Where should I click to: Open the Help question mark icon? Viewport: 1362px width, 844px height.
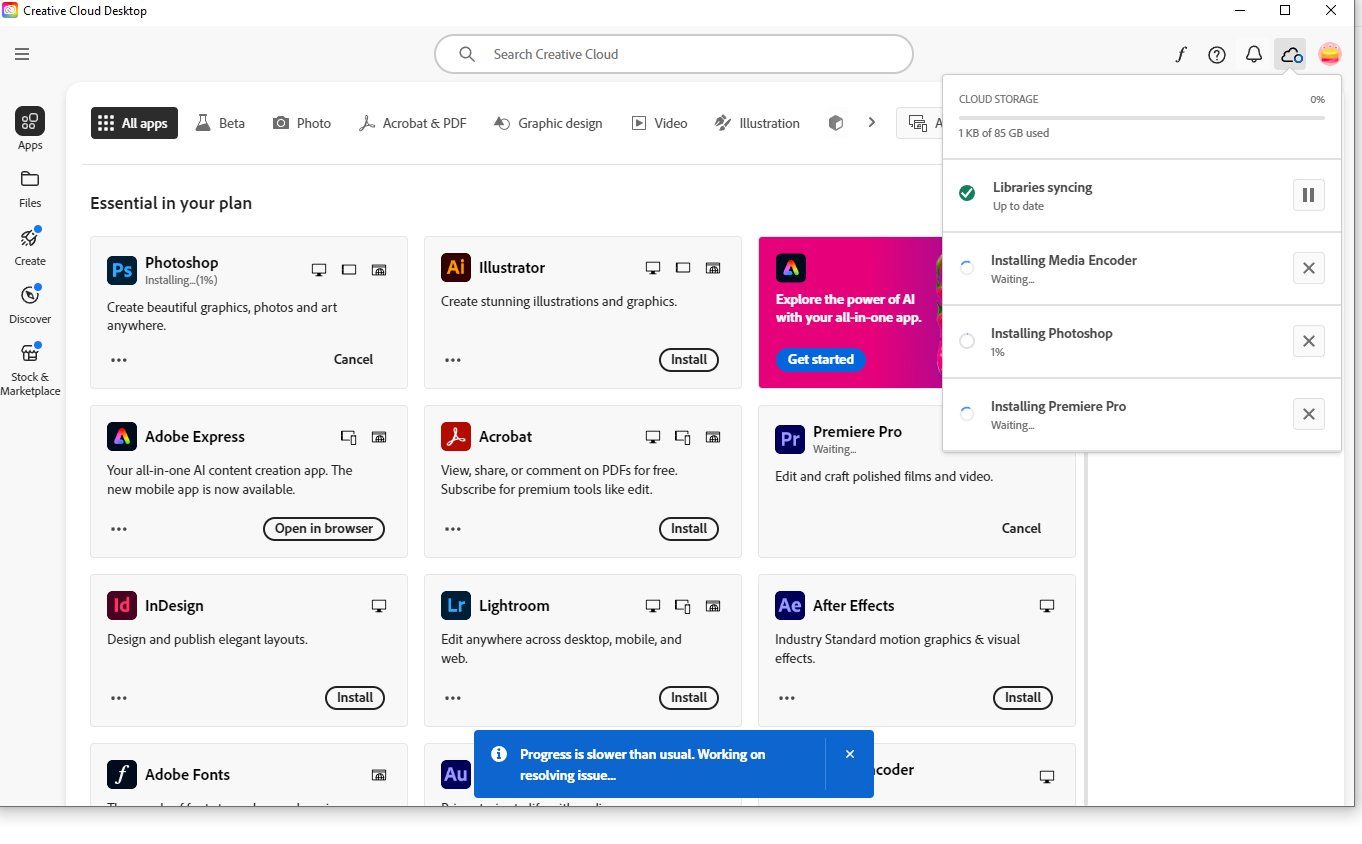[x=1217, y=54]
